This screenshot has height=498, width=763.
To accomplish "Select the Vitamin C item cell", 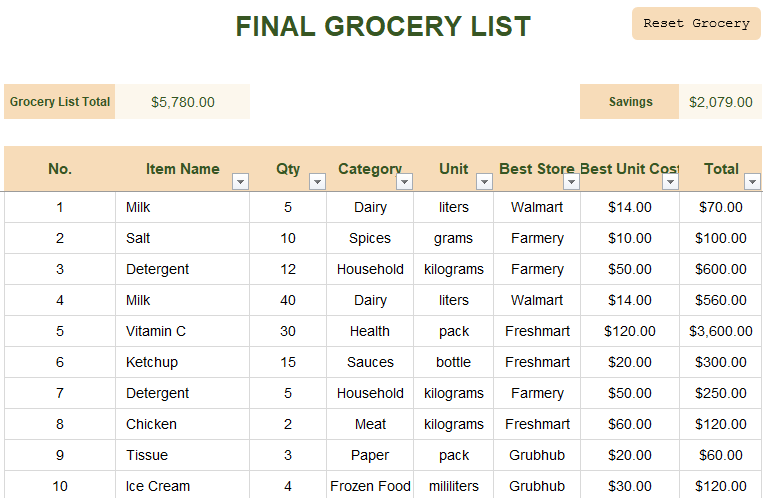I will pyautogui.click(x=156, y=331).
